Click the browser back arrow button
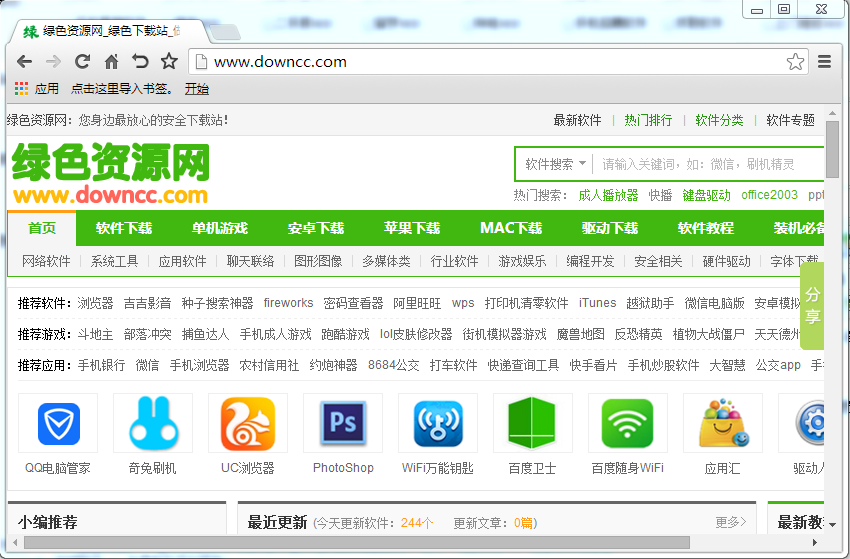The width and height of the screenshot is (850, 559). tap(24, 62)
